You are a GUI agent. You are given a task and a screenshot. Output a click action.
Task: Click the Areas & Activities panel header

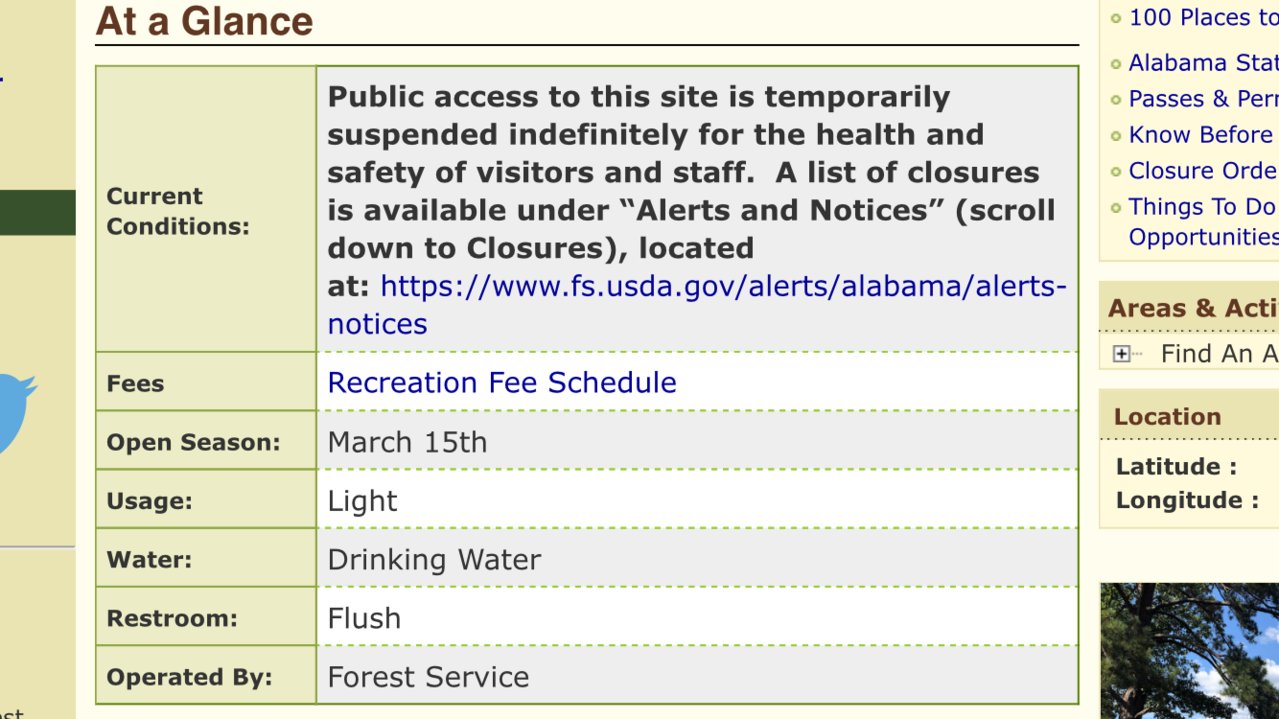click(x=1189, y=308)
